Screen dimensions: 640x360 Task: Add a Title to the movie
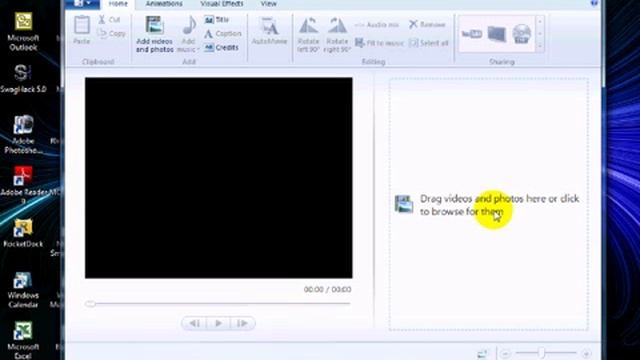[x=217, y=20]
